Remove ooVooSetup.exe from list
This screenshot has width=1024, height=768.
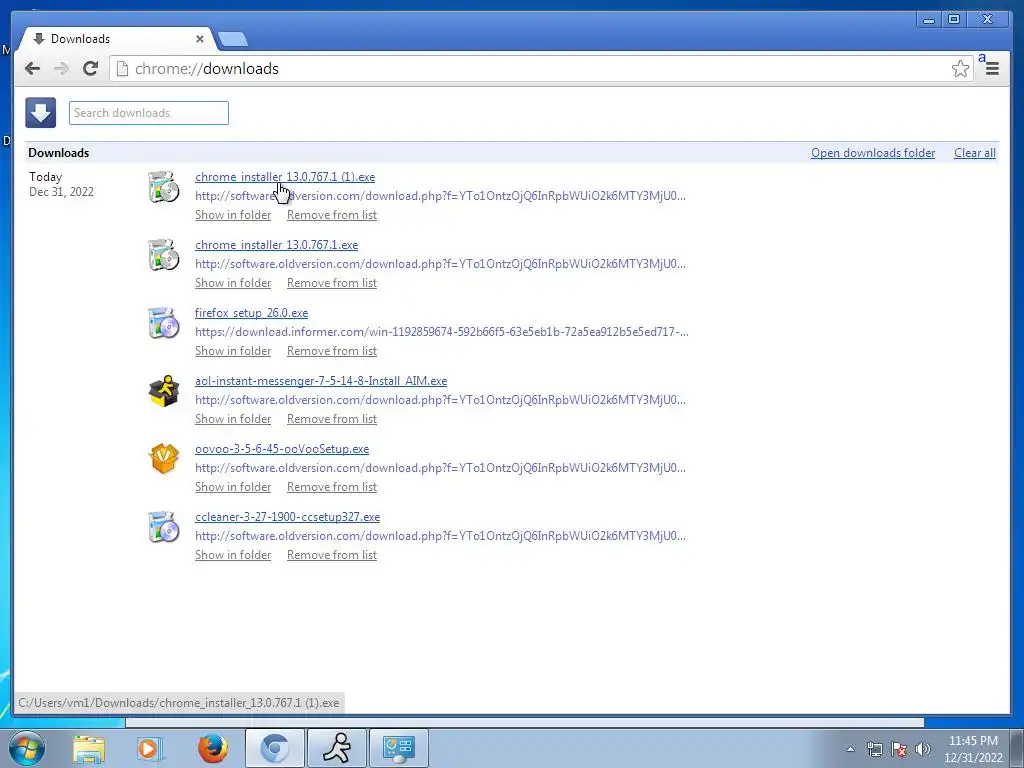click(x=332, y=487)
